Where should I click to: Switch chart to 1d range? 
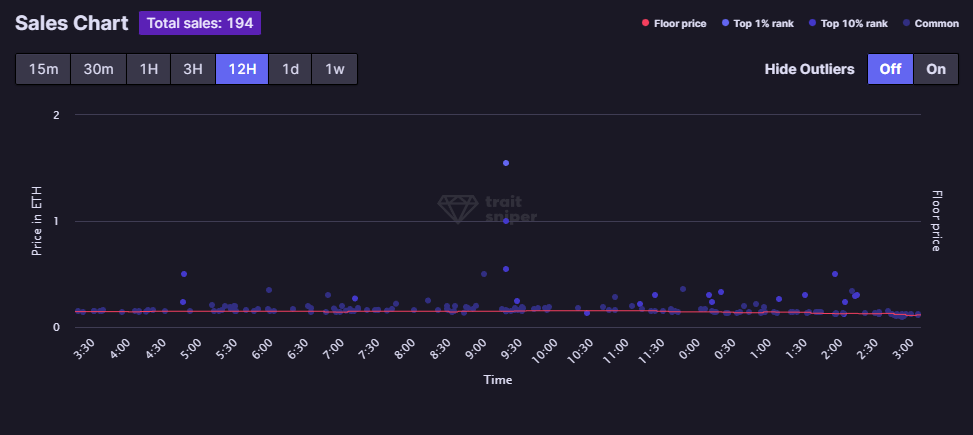(290, 69)
